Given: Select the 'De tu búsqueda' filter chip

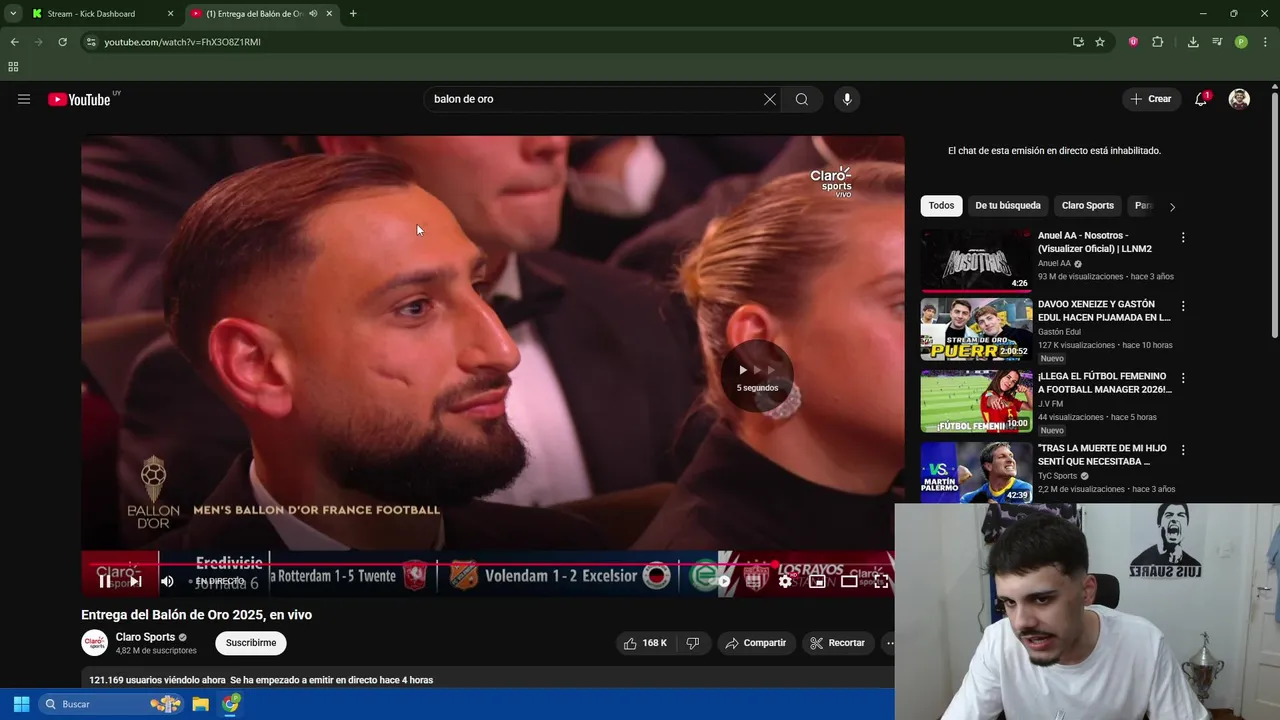Looking at the screenshot, I should point(1008,206).
